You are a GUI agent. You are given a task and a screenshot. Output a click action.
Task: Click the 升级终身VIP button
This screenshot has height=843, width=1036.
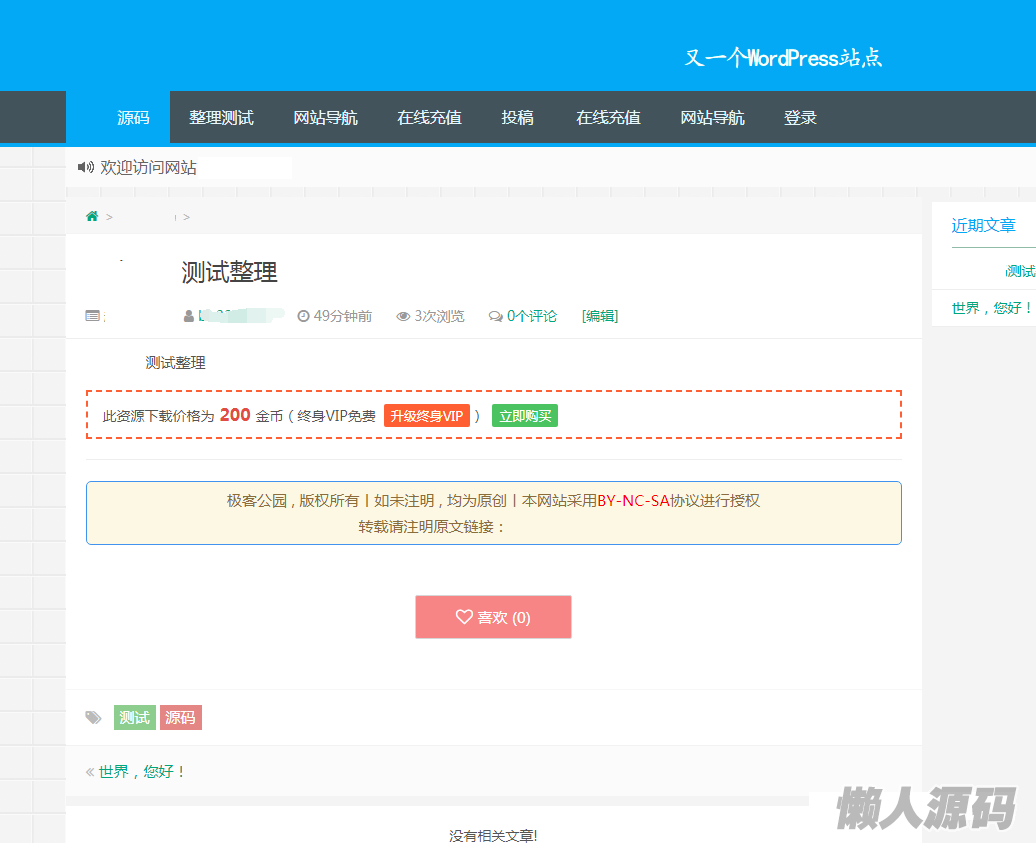tap(427, 416)
